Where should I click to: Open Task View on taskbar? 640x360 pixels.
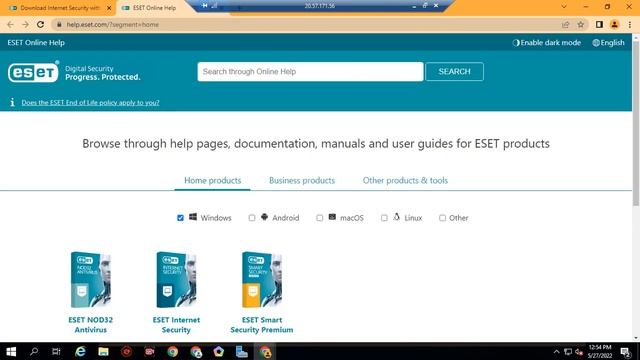pos(56,351)
